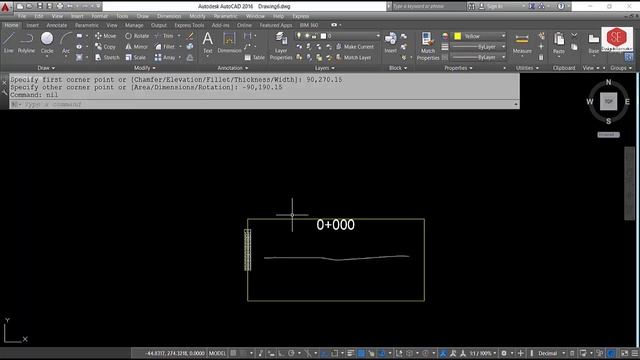Click the Plot printer icon in quick access toolbar
This screenshot has height=360, width=640.
tap(60, 6)
